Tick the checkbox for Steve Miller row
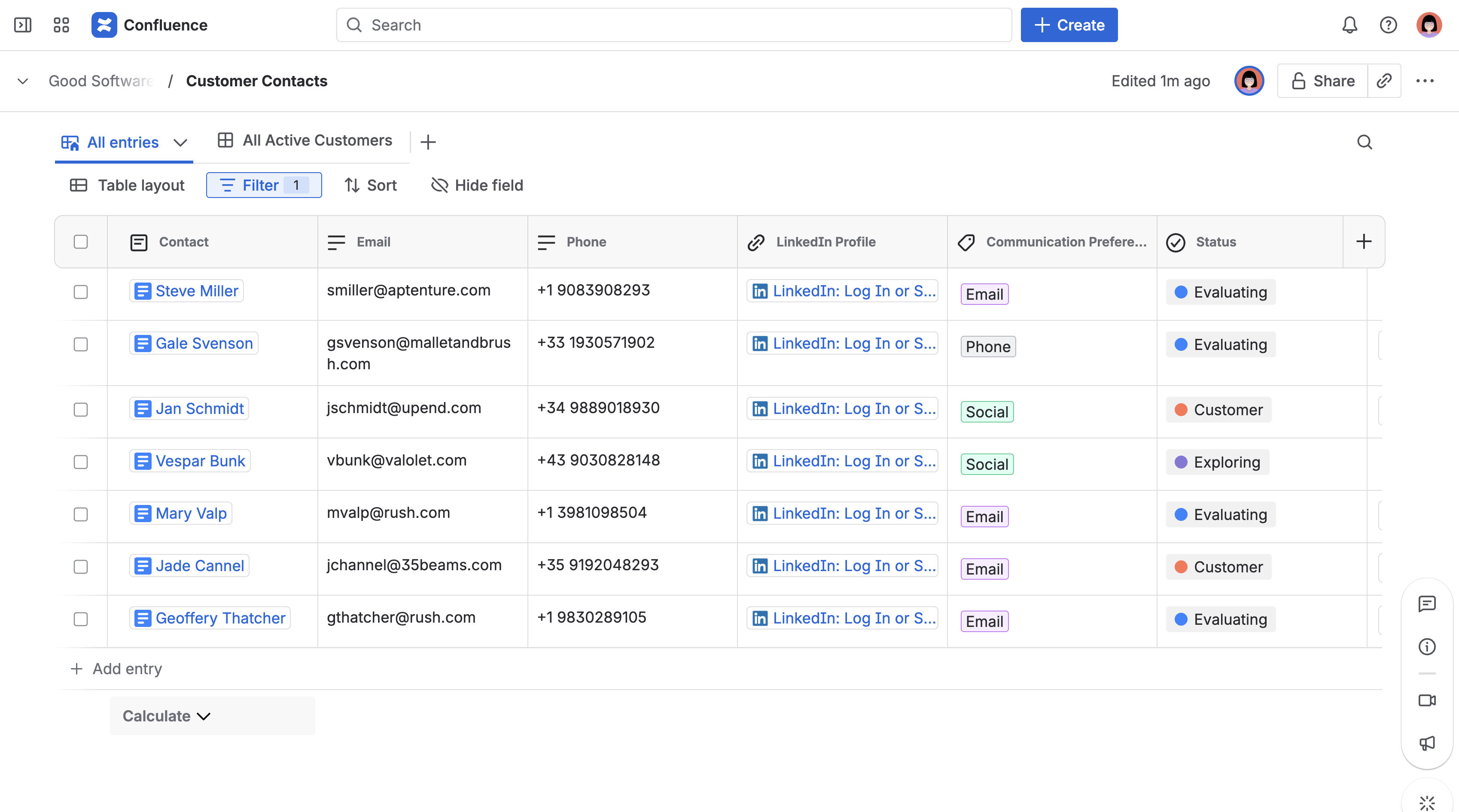The width and height of the screenshot is (1459, 812). coord(81,292)
